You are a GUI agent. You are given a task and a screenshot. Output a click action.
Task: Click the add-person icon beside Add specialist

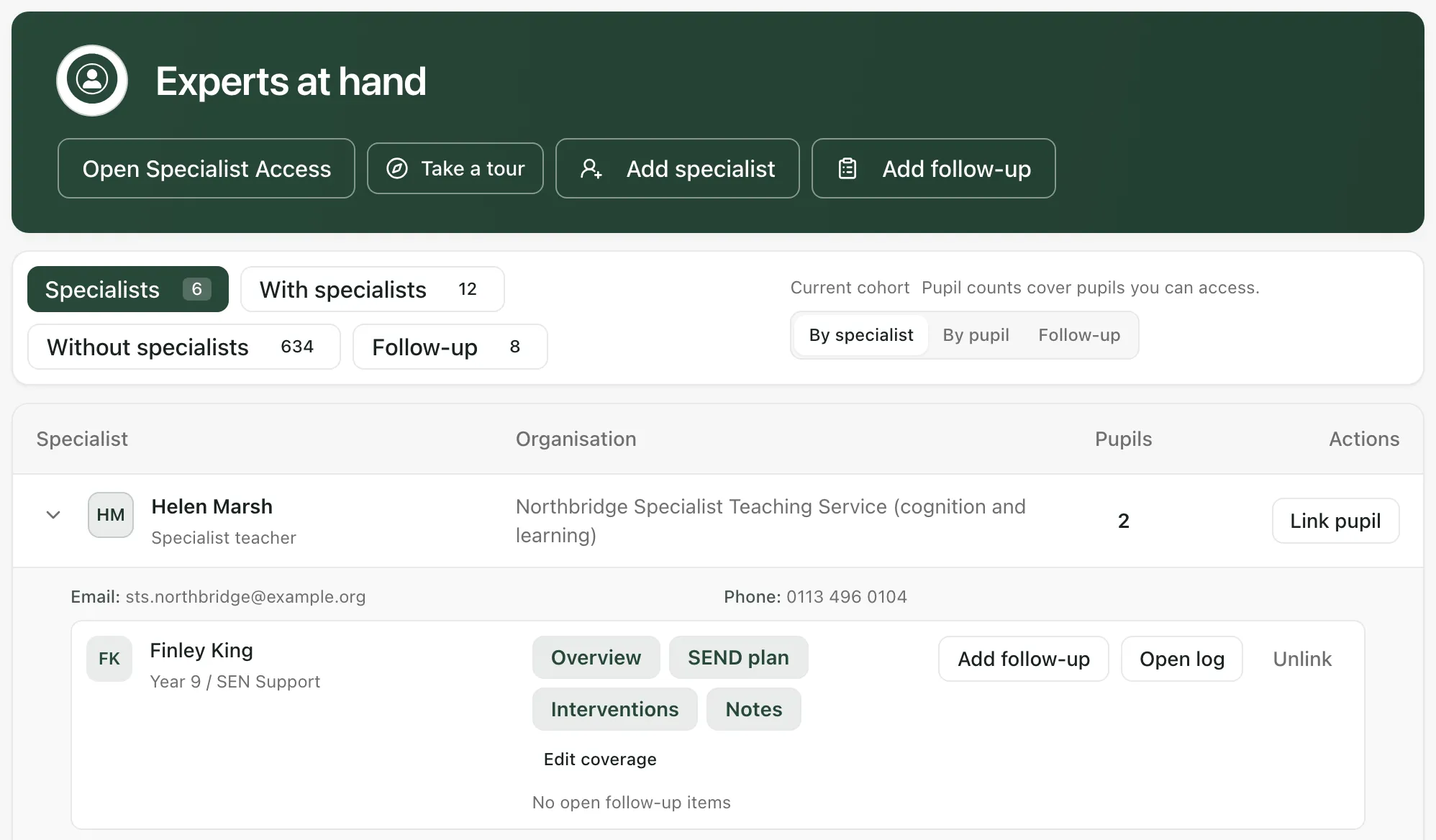tap(591, 168)
